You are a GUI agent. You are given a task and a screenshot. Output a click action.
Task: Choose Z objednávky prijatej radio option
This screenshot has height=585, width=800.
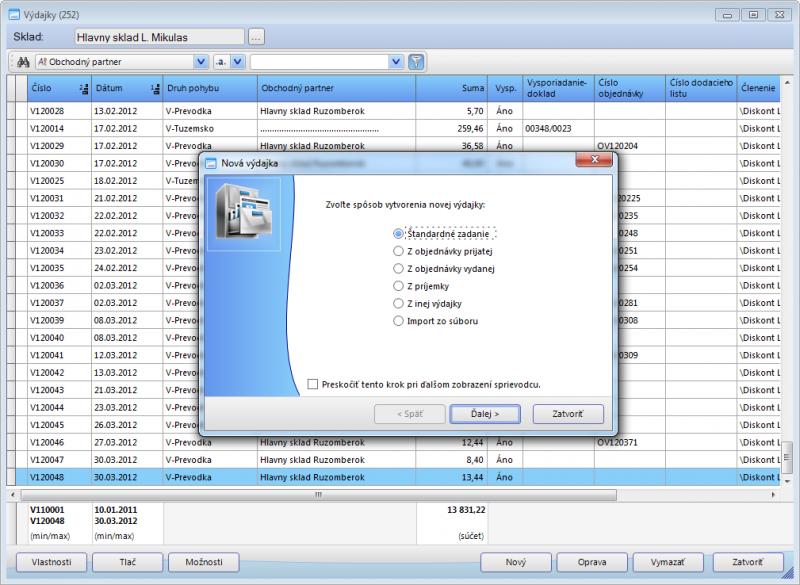coord(399,251)
